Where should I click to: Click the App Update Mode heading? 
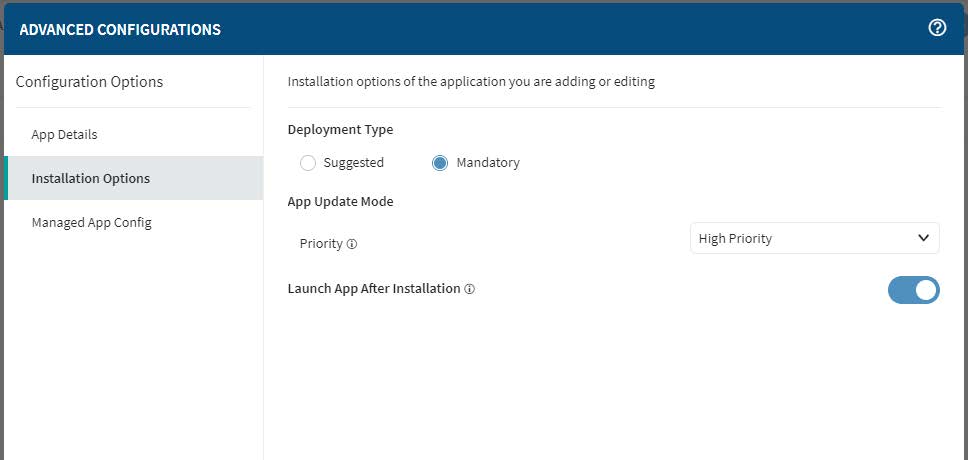340,201
